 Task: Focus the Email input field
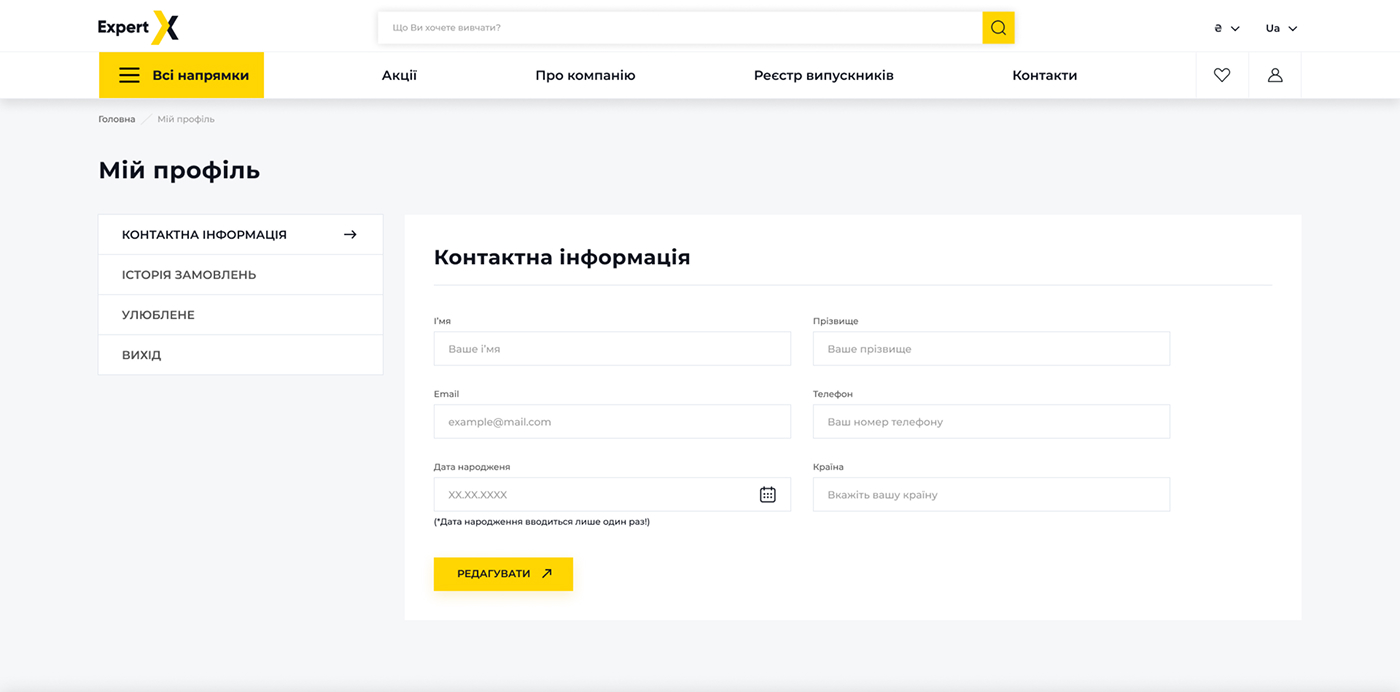pyautogui.click(x=611, y=422)
